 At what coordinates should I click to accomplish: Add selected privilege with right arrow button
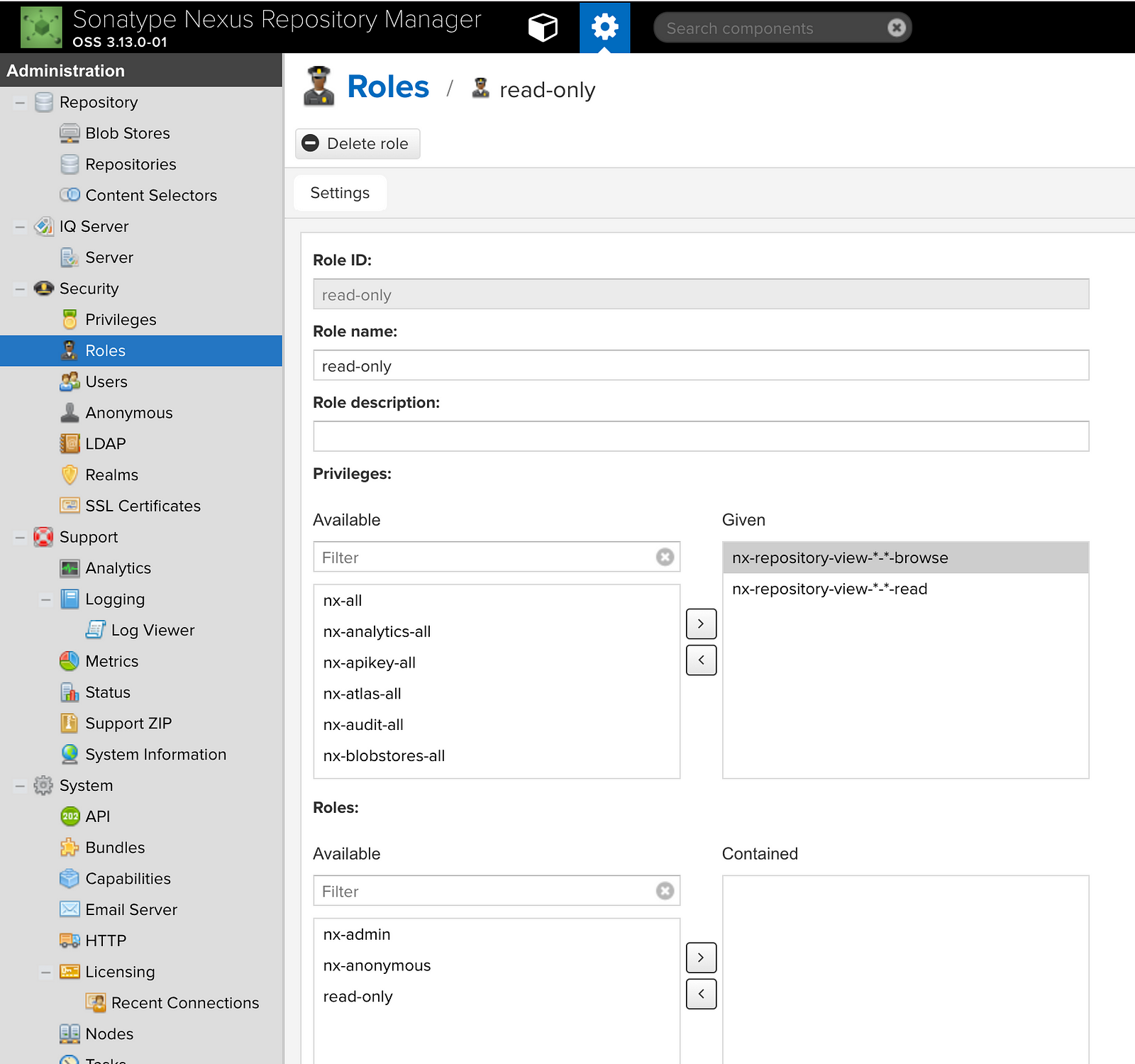tap(701, 624)
